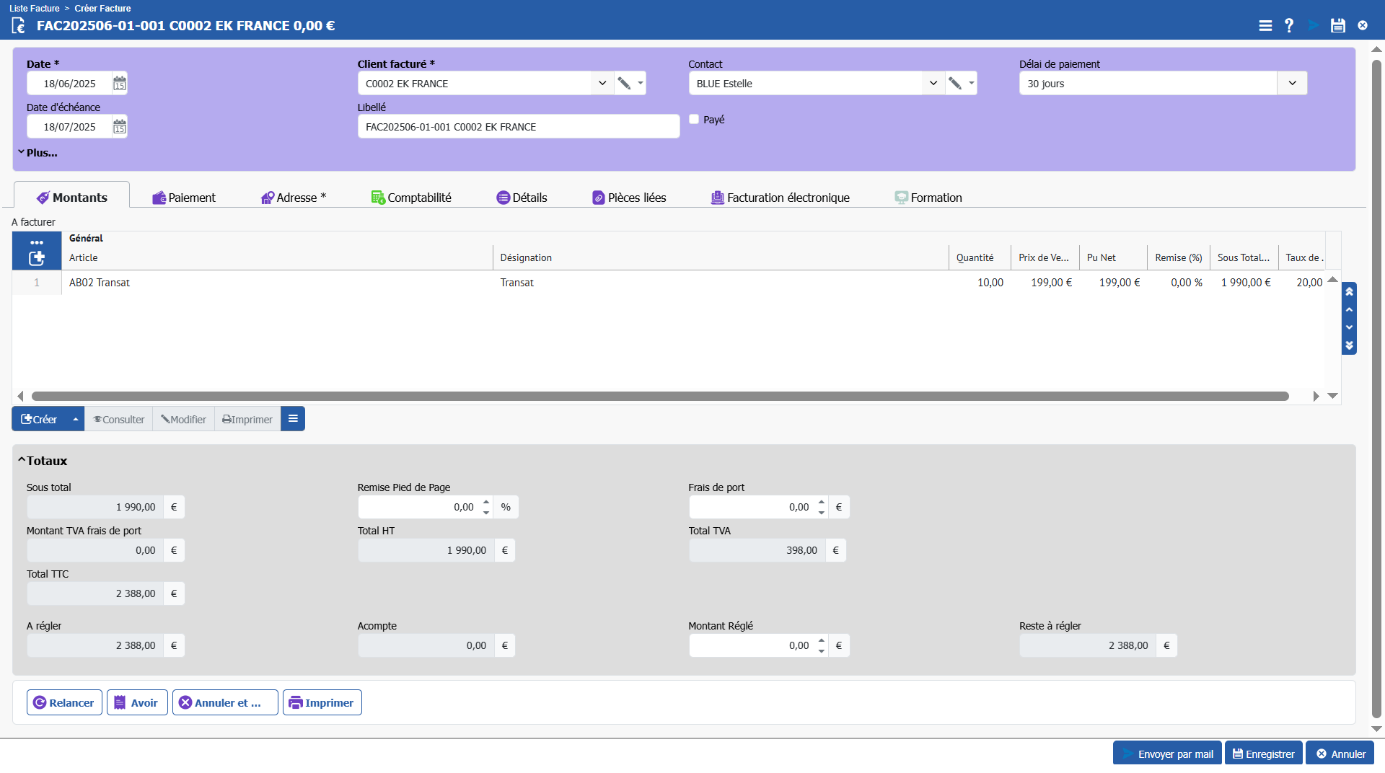
Task: Switch to the Comptabilité tab
Action: [411, 198]
